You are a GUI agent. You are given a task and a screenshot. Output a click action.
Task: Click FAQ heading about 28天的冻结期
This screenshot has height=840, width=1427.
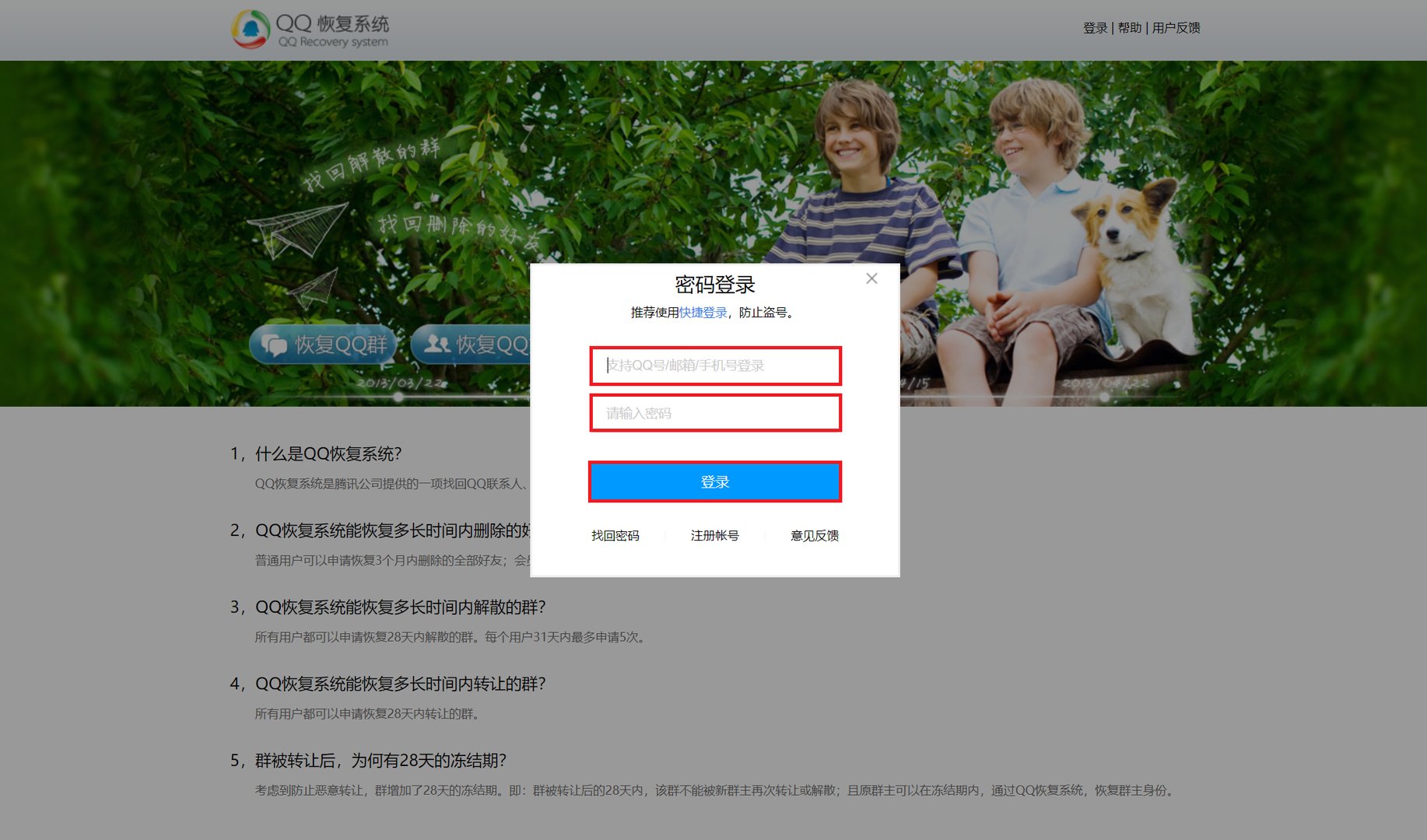point(380,761)
